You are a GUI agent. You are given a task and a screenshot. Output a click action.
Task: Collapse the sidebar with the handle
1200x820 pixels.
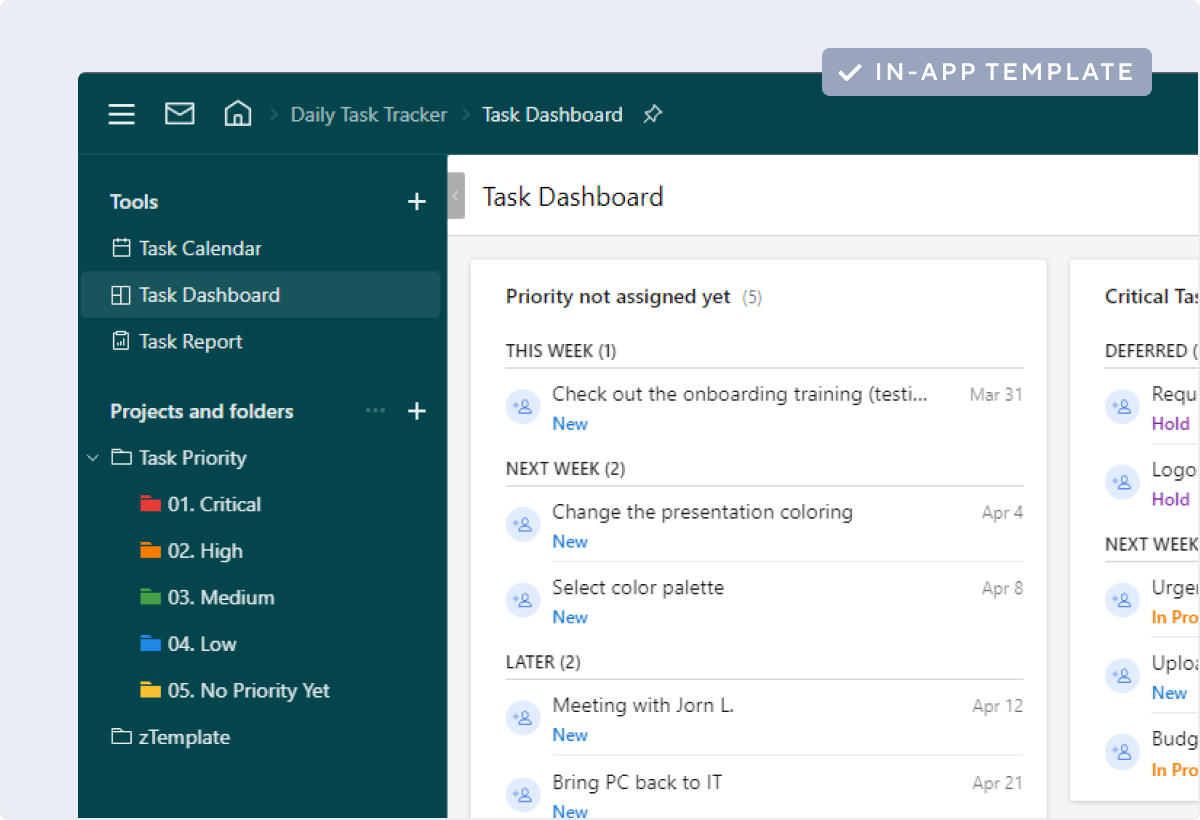coord(456,195)
